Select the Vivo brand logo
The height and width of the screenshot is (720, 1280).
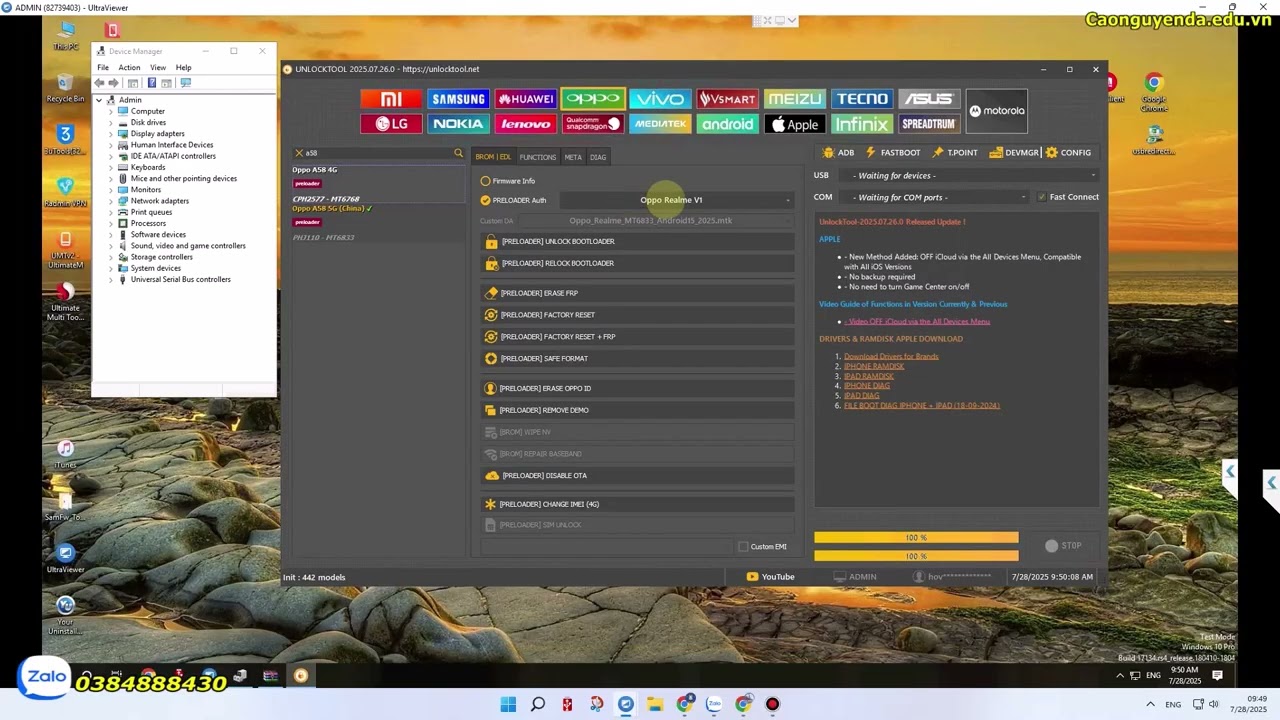[x=660, y=99]
